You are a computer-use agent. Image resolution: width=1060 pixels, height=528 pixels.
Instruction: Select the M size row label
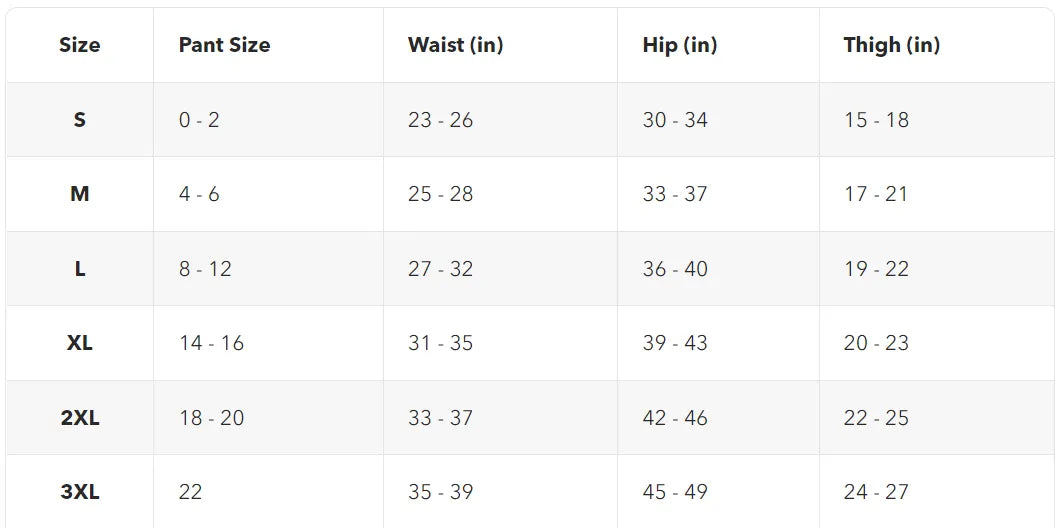click(80, 194)
